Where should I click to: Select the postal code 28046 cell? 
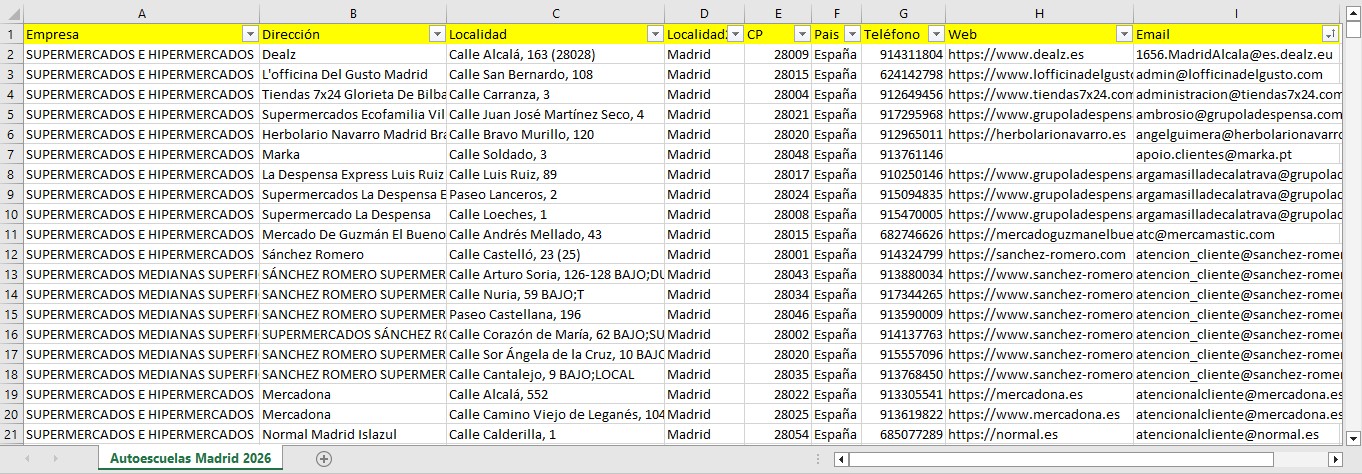777,314
